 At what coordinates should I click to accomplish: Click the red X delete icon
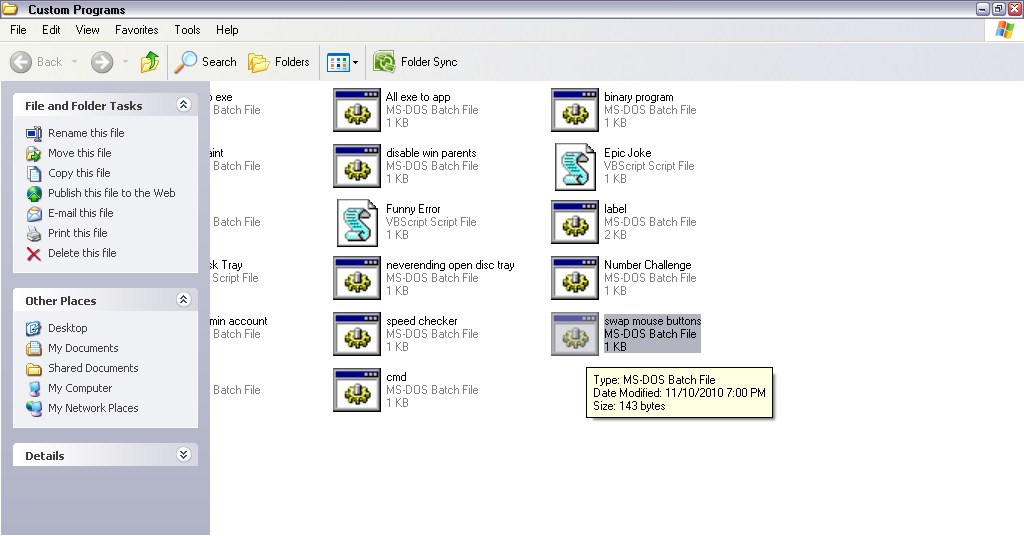tap(34, 254)
